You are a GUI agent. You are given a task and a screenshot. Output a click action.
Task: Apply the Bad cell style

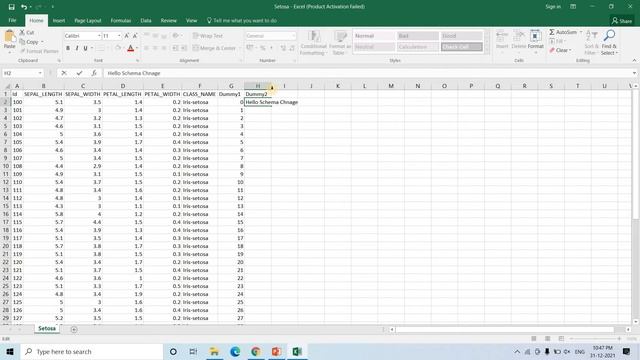(418, 36)
